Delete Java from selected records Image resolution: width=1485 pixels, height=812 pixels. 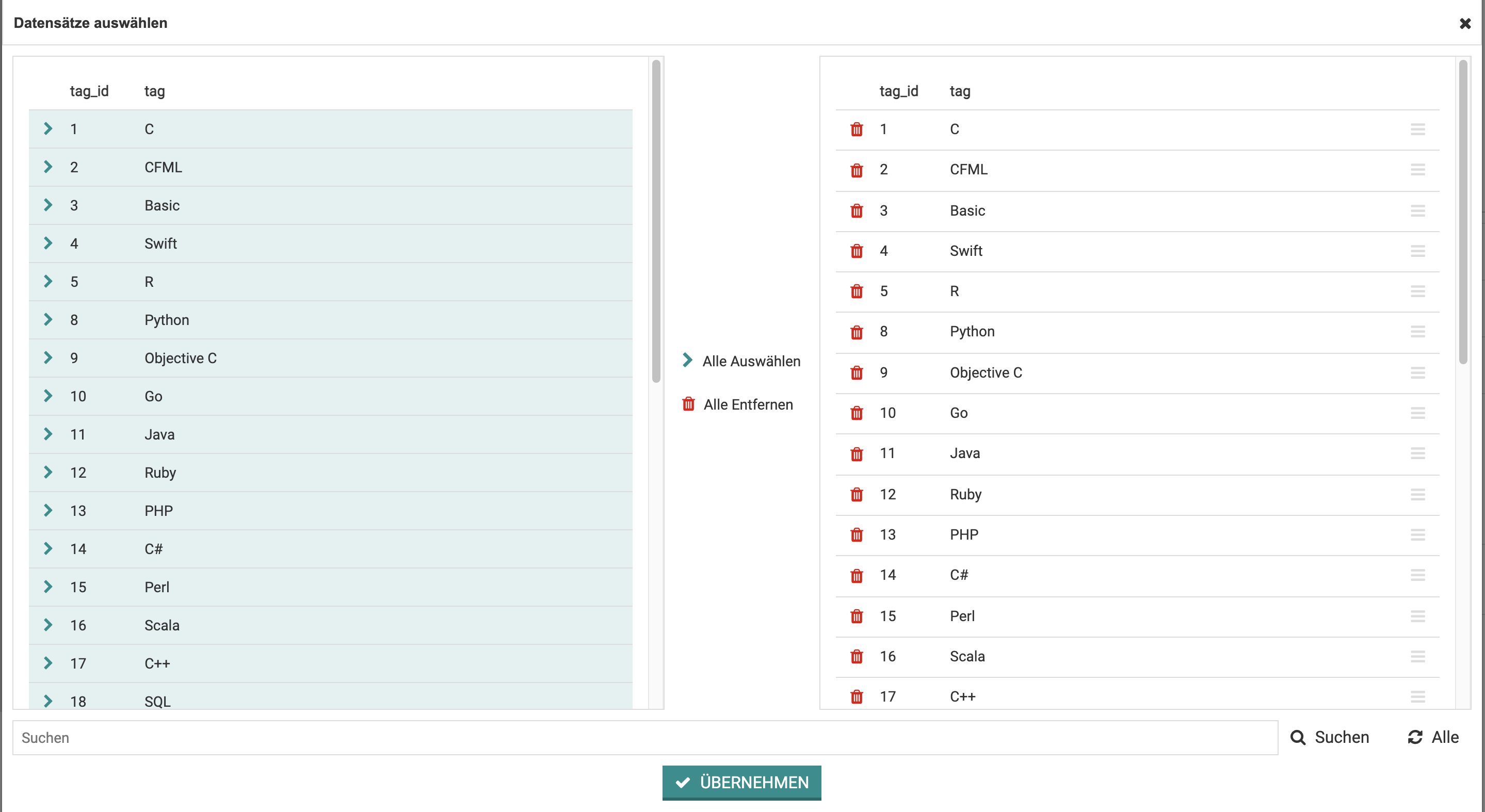coord(857,454)
